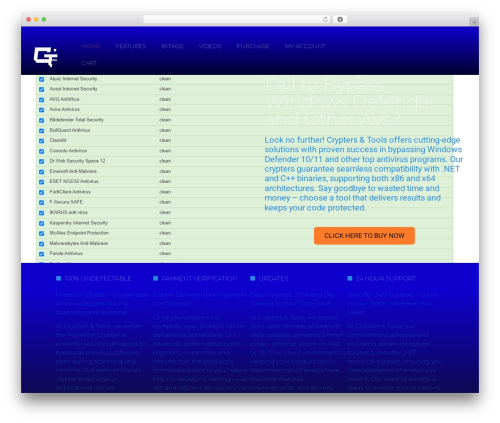Maximize the window using the green button

click(x=44, y=20)
